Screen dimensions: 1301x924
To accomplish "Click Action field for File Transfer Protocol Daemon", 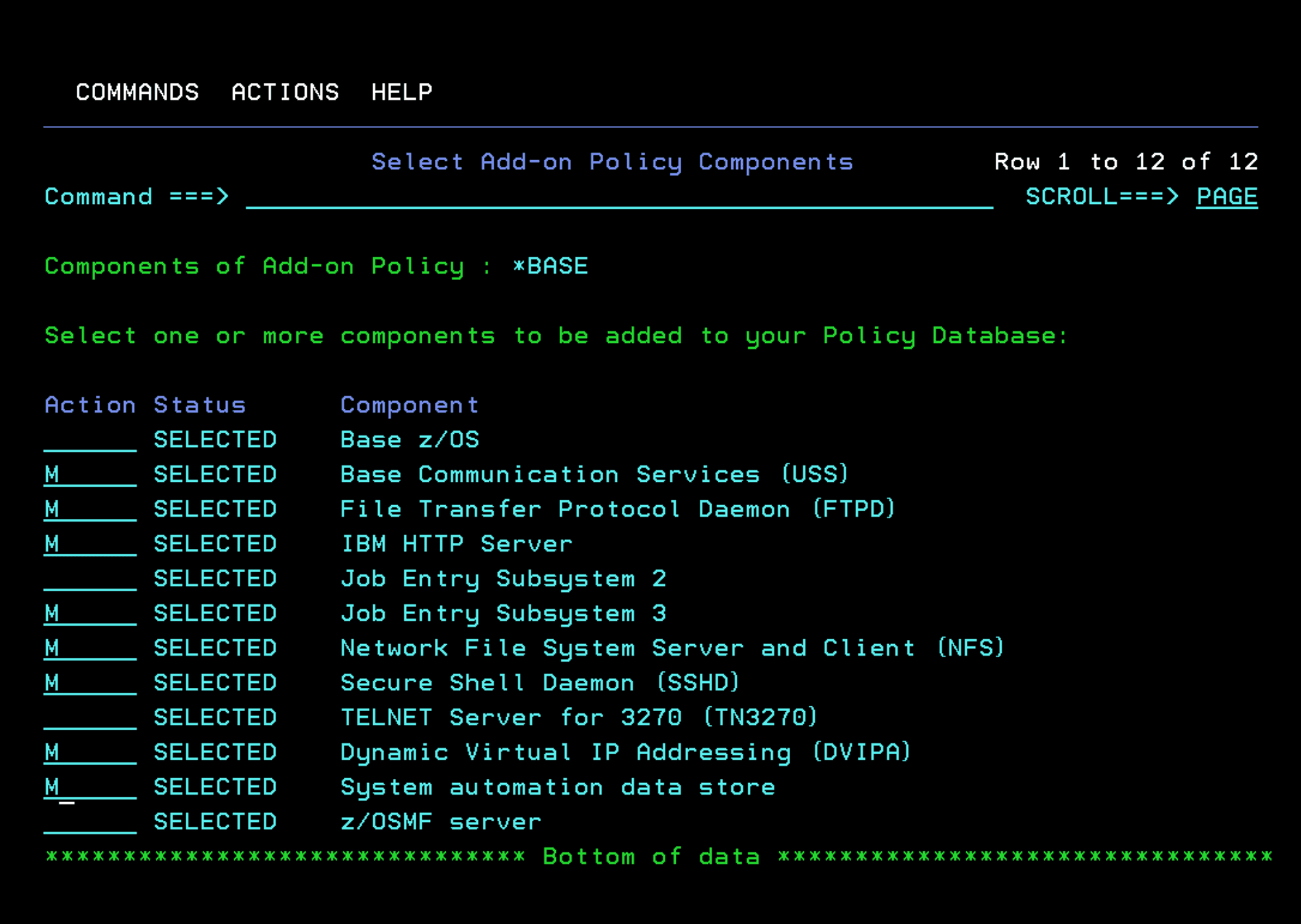I will coord(90,510).
